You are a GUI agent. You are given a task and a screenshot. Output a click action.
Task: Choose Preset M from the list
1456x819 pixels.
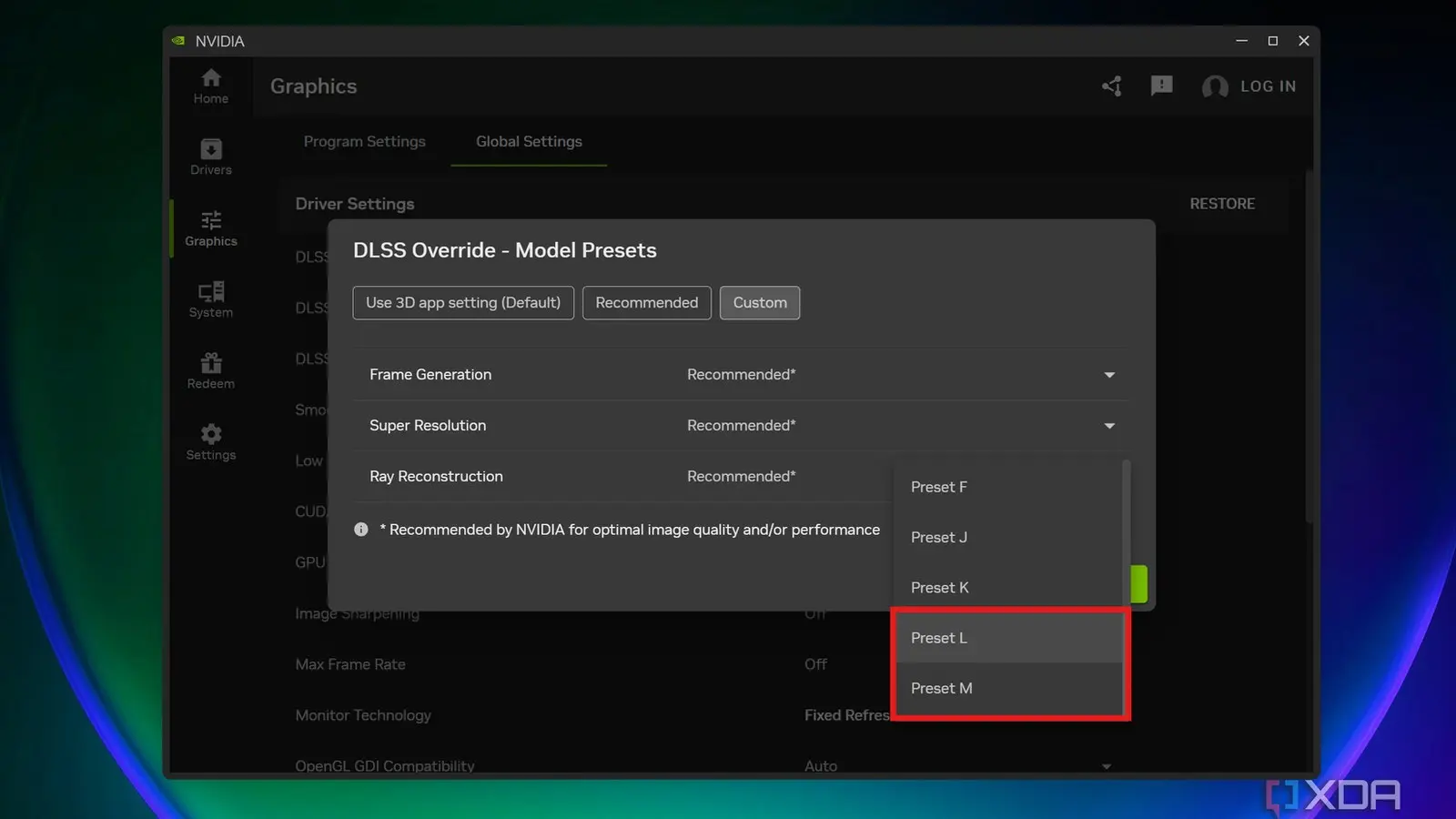click(1007, 689)
